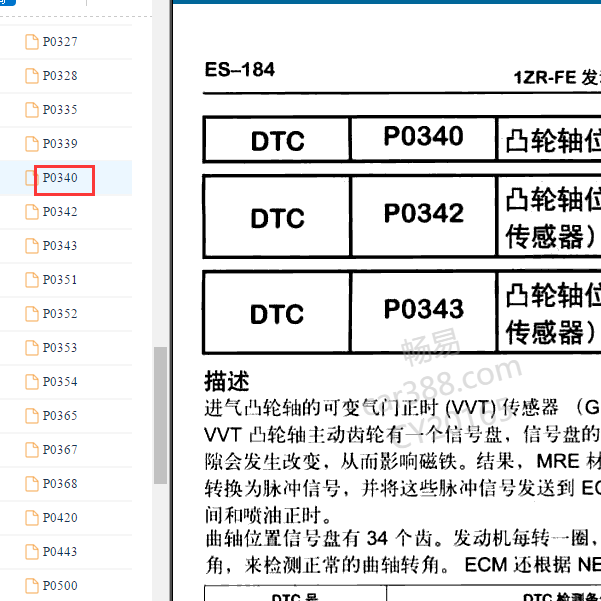Open the P0353 entry

[60, 348]
